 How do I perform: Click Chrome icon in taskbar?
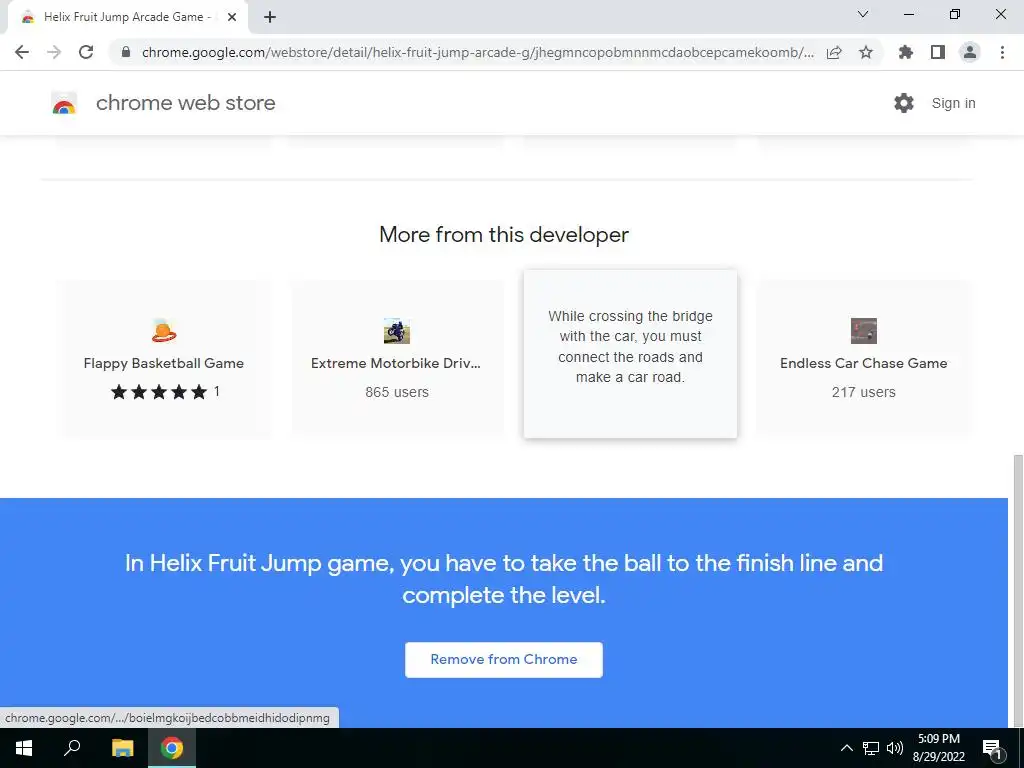(x=172, y=748)
